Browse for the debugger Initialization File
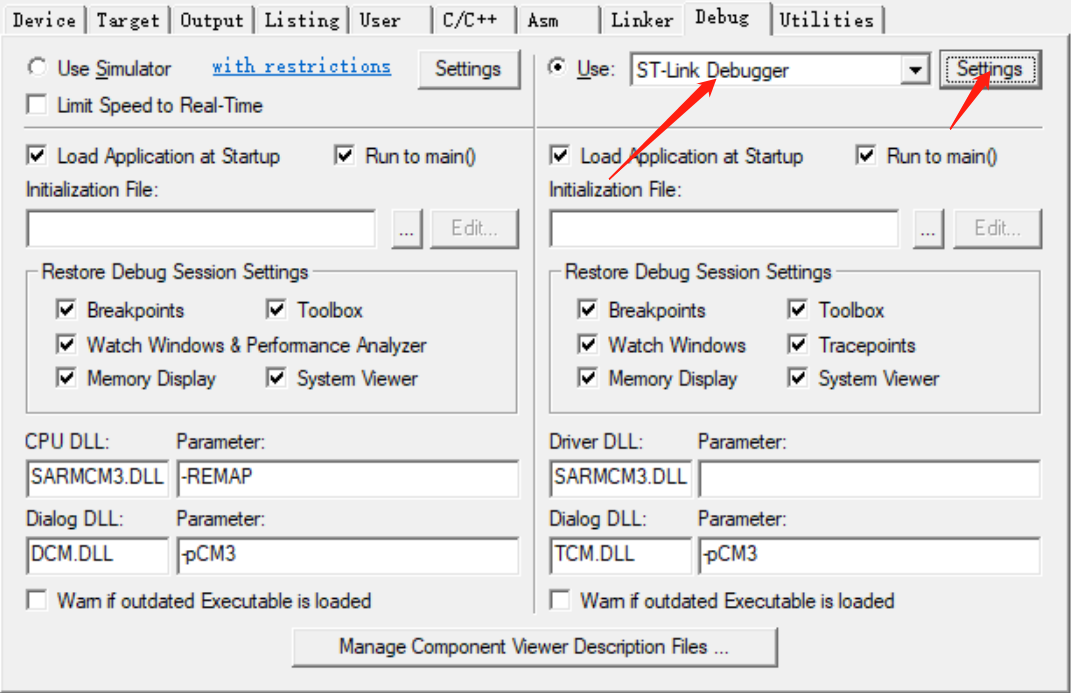Image resolution: width=1071 pixels, height=693 pixels. pyautogui.click(x=927, y=228)
